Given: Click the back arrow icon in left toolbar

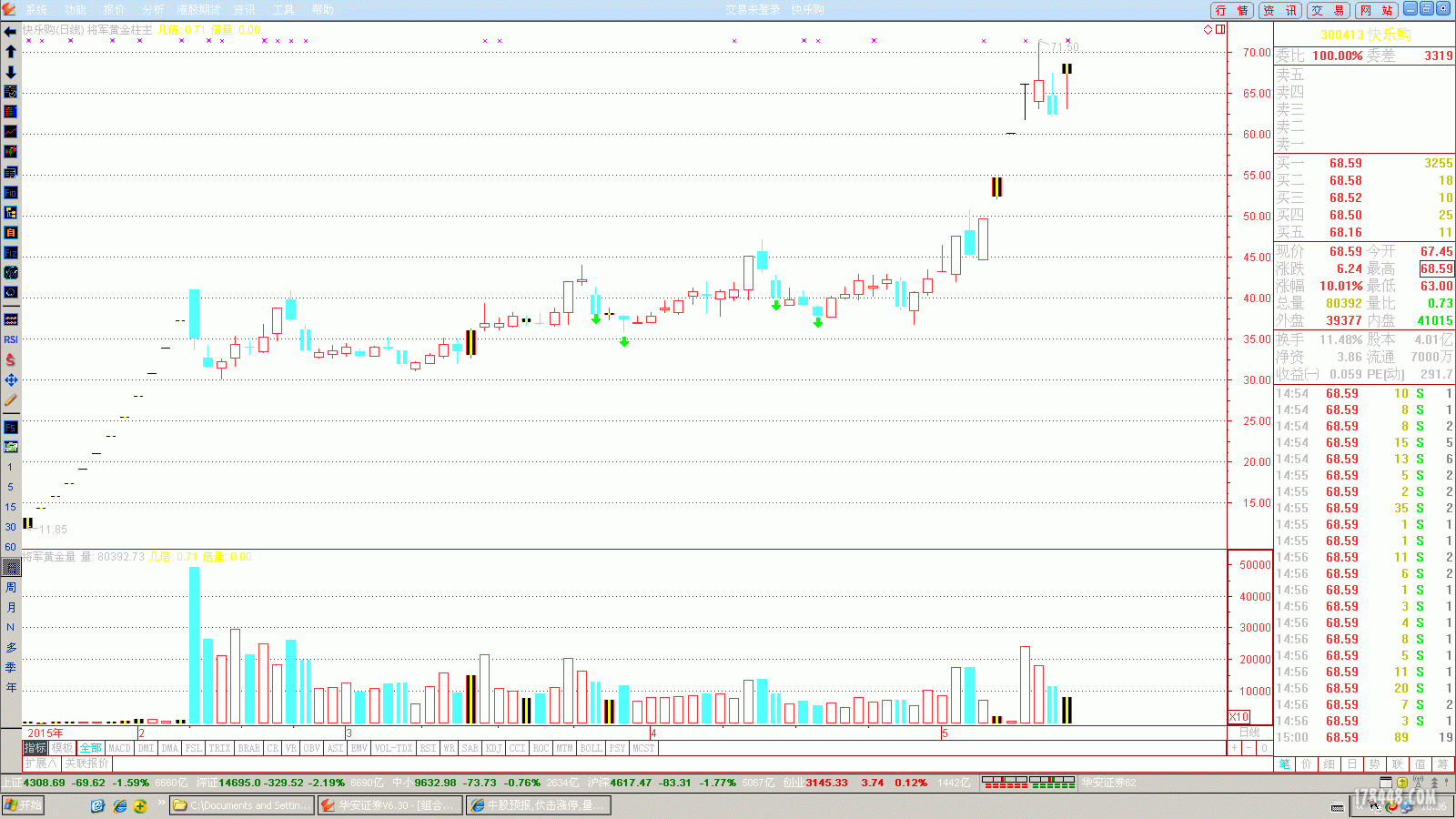Looking at the screenshot, I should tap(10, 32).
